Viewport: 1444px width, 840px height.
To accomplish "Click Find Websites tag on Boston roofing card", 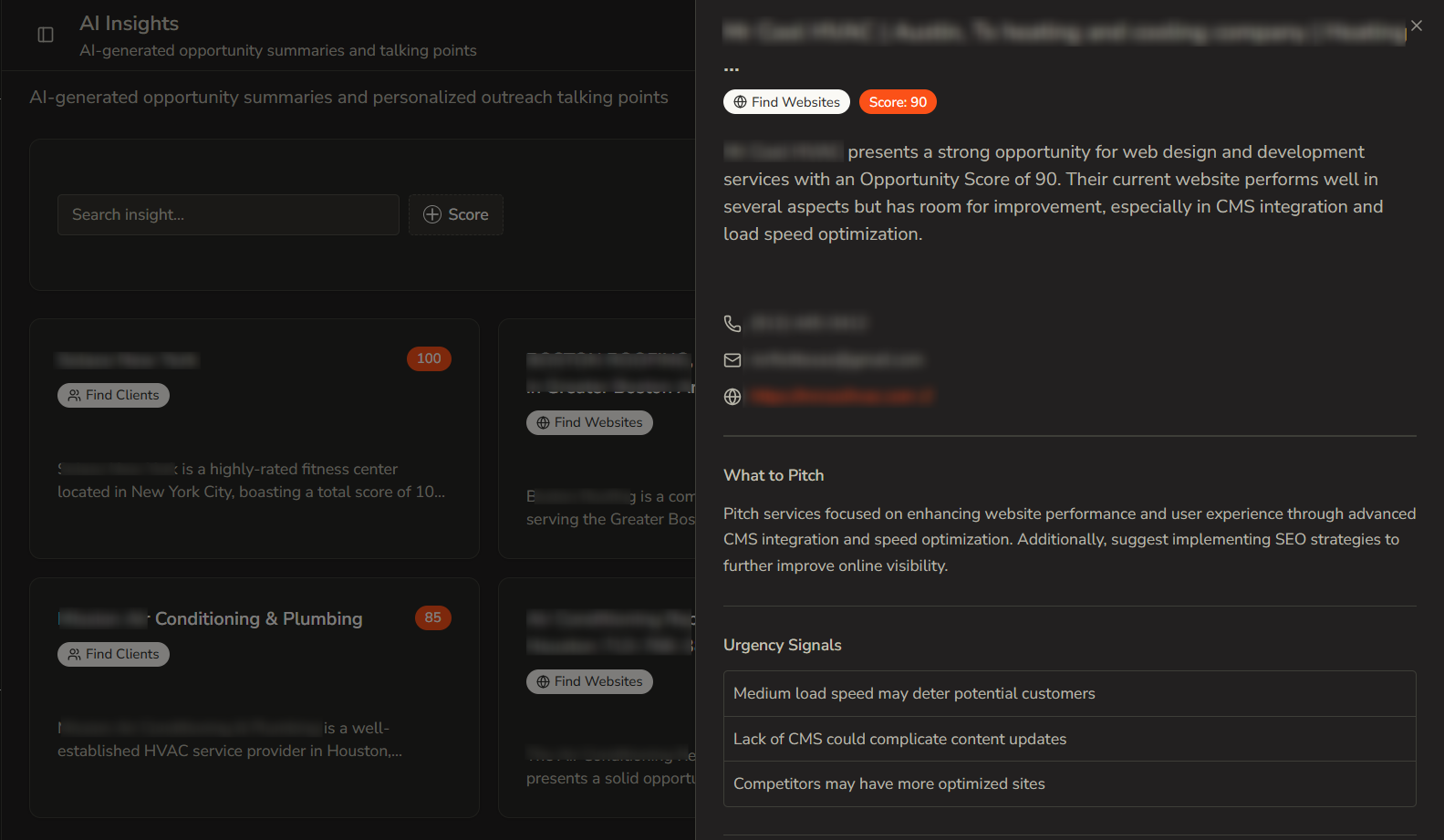I will click(589, 422).
